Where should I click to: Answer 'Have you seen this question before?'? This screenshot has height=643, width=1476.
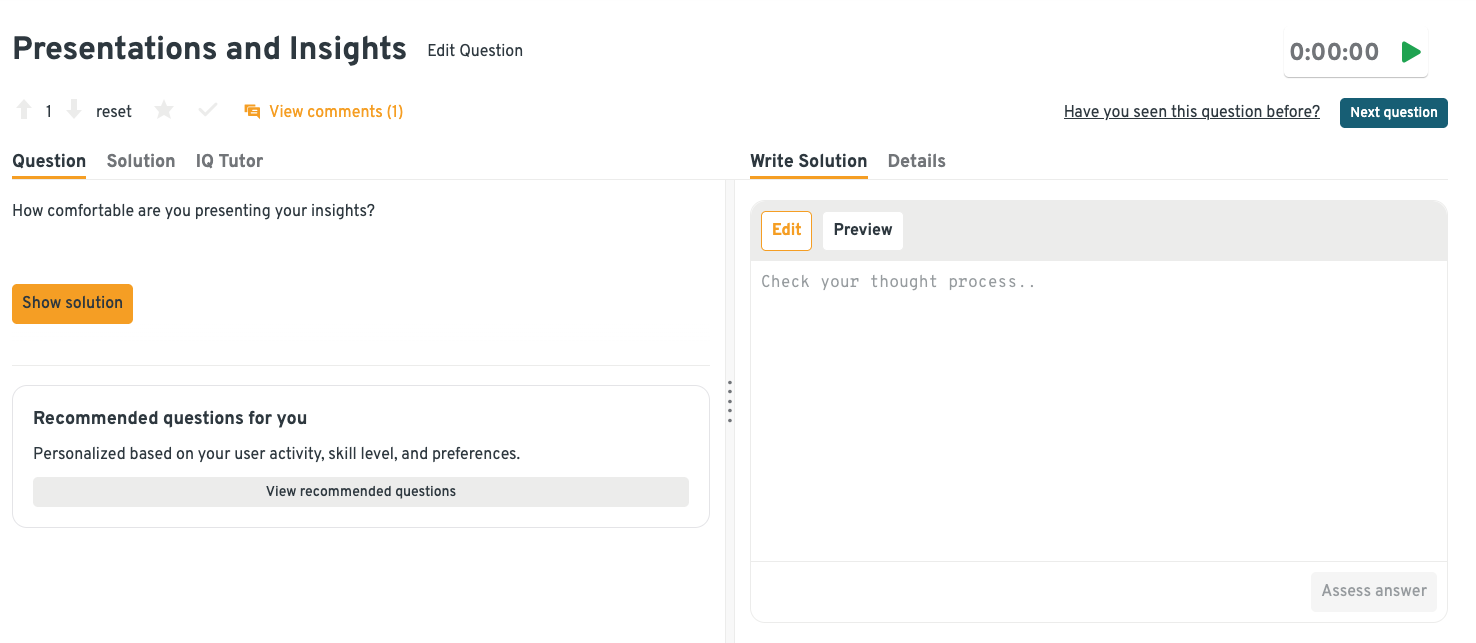pyautogui.click(x=1191, y=111)
